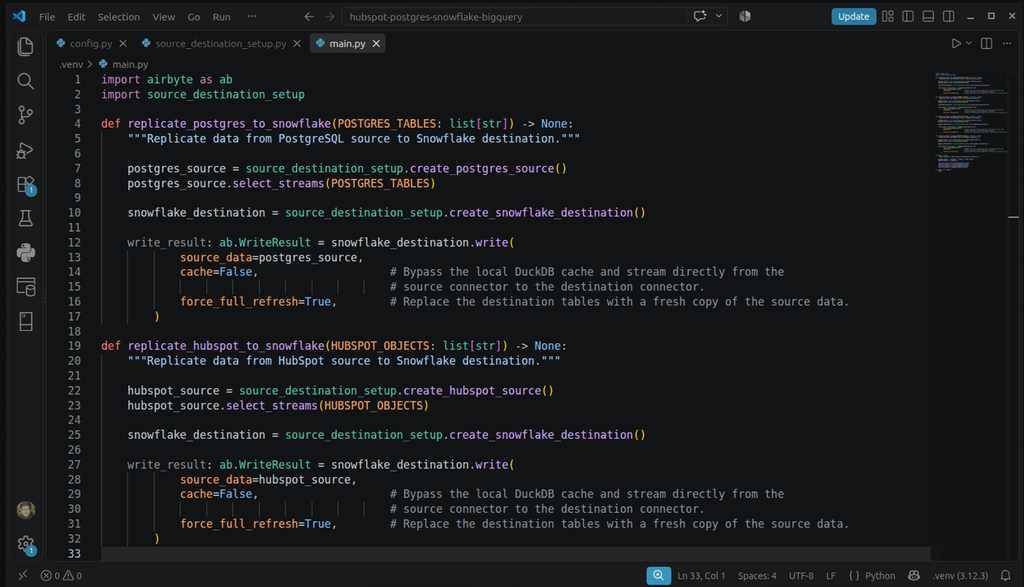Click the hubspot-postgres-snowflake-bigquery search box
The height and width of the screenshot is (587, 1024).
click(x=515, y=16)
